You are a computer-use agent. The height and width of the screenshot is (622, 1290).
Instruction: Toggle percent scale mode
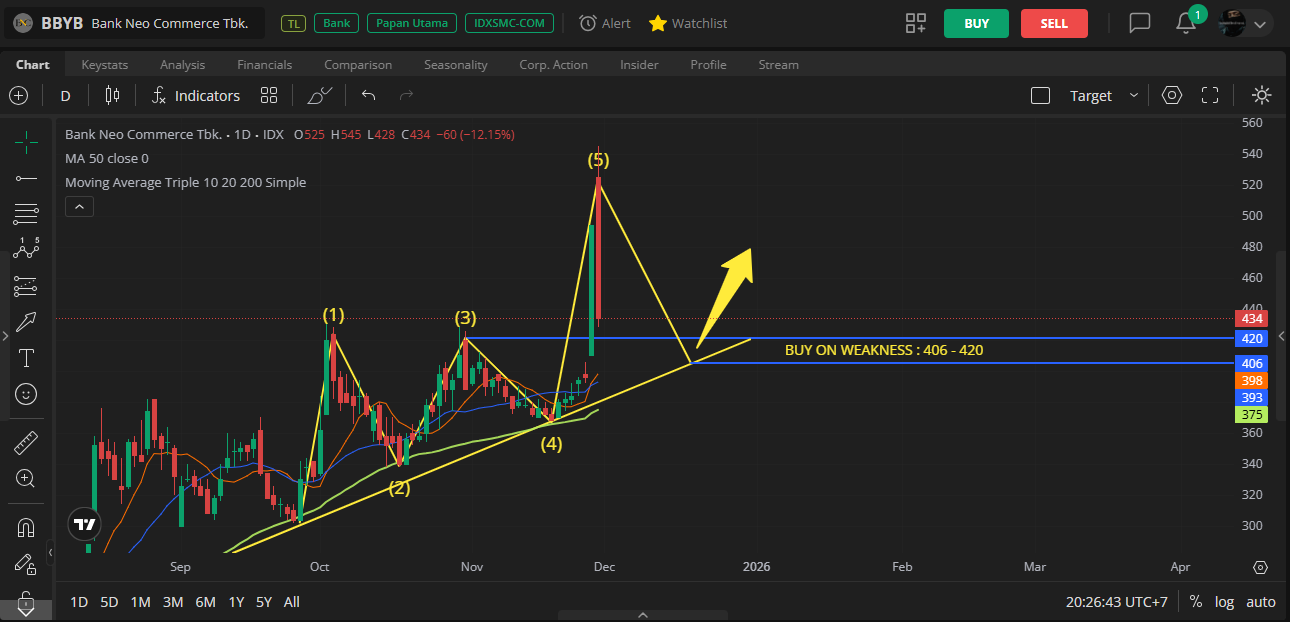point(1195,602)
